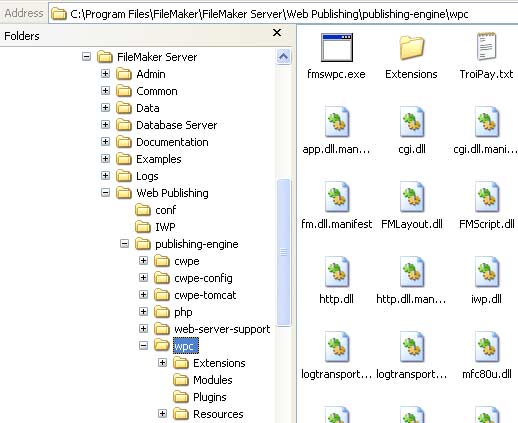Expand the Resources folder node
Screen dimensions: 518x423
(x=162, y=414)
